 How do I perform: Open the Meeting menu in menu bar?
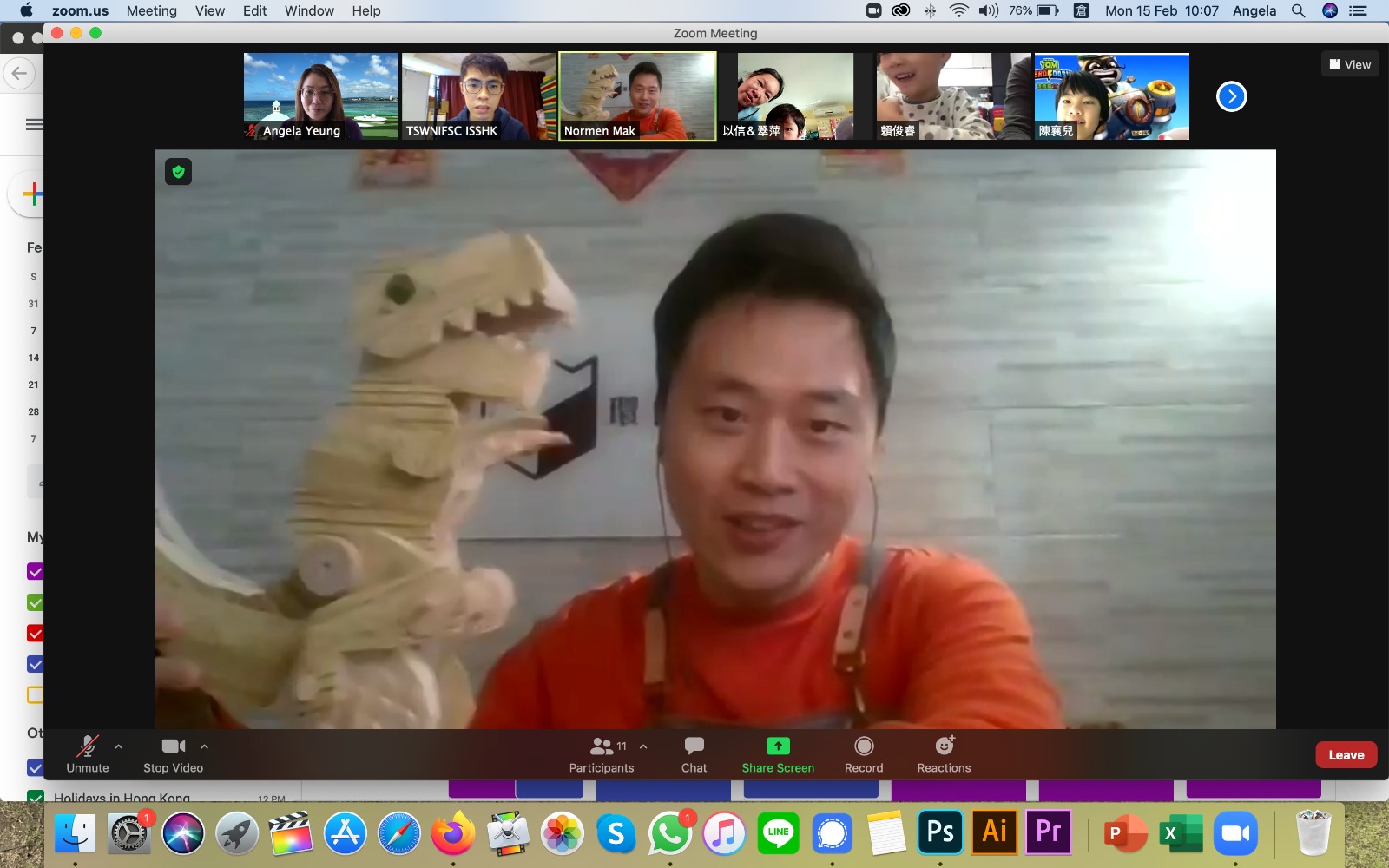coord(151,10)
